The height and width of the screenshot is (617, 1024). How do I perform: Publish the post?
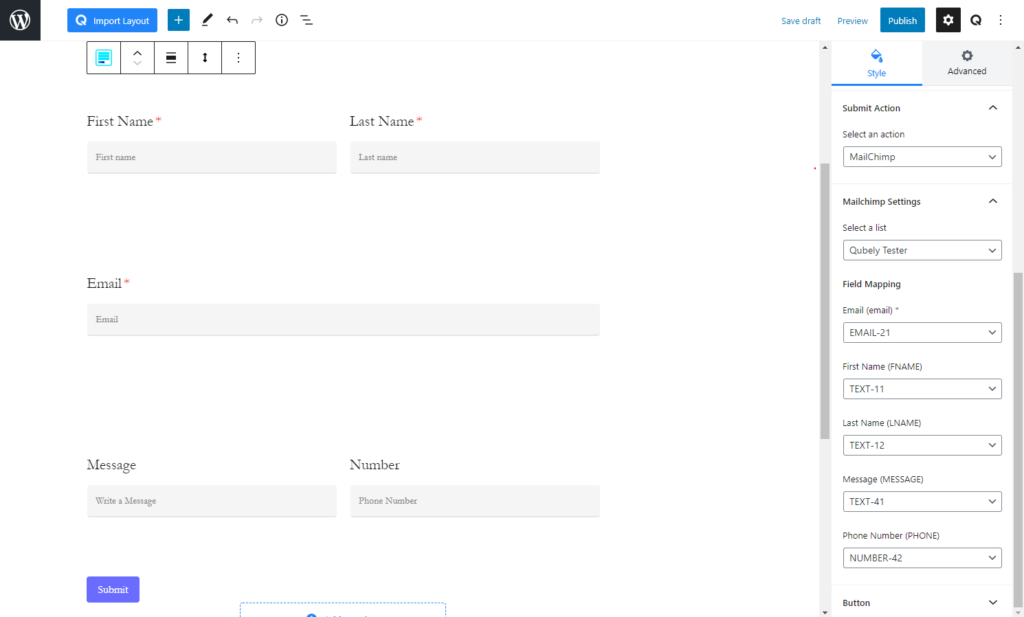point(902,20)
